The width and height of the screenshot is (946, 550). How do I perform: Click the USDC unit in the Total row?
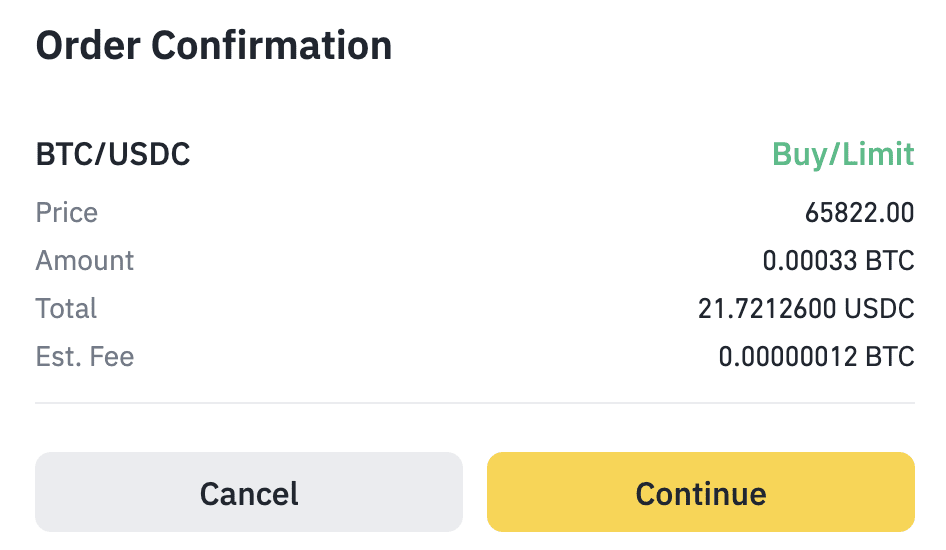(x=880, y=309)
